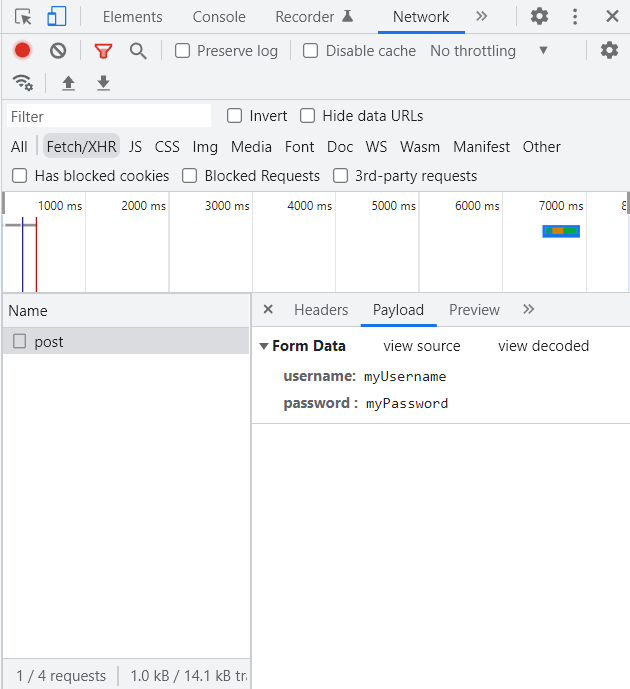
Task: Collapse the Form Data section
Action: [264, 346]
